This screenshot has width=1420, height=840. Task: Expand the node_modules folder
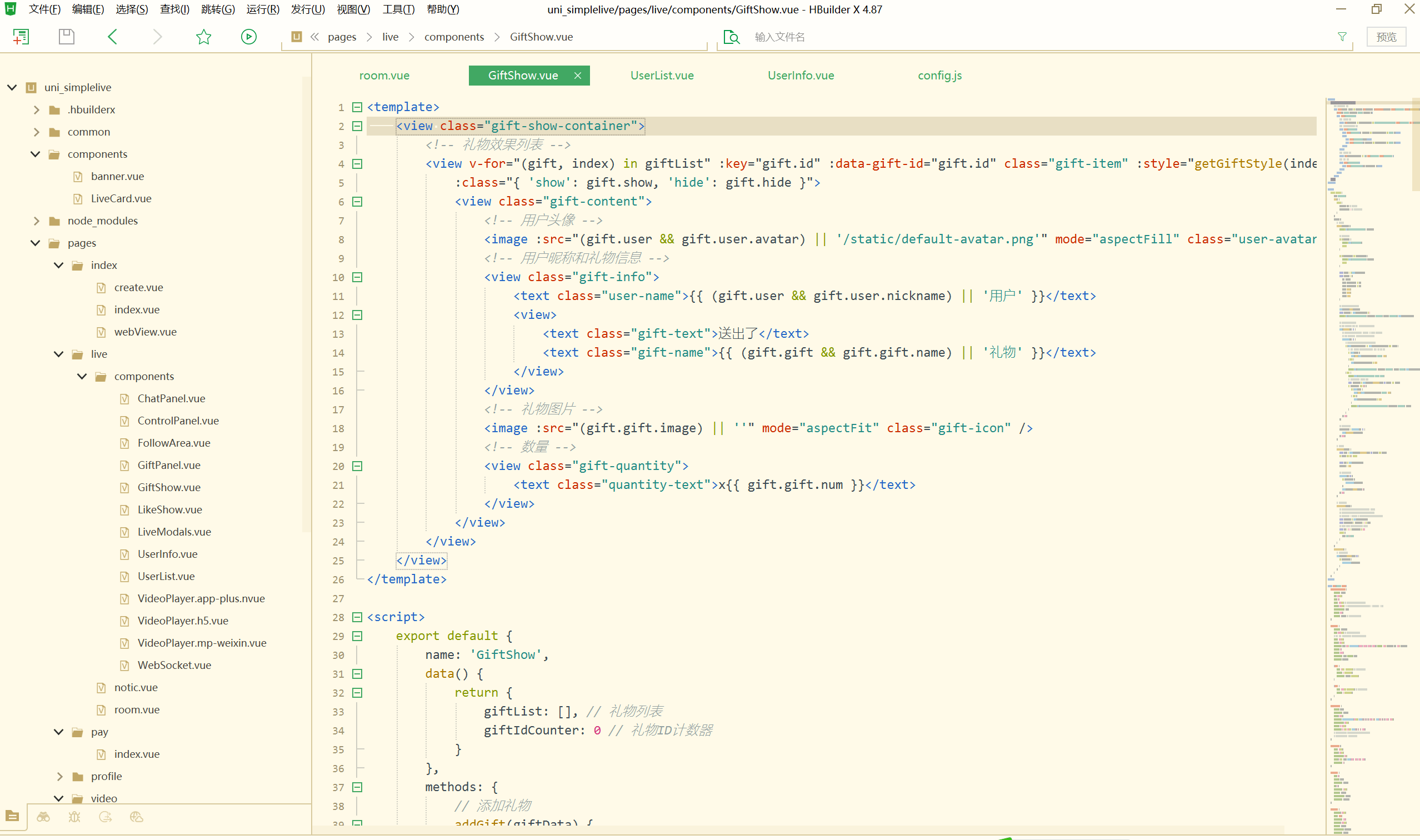point(36,221)
